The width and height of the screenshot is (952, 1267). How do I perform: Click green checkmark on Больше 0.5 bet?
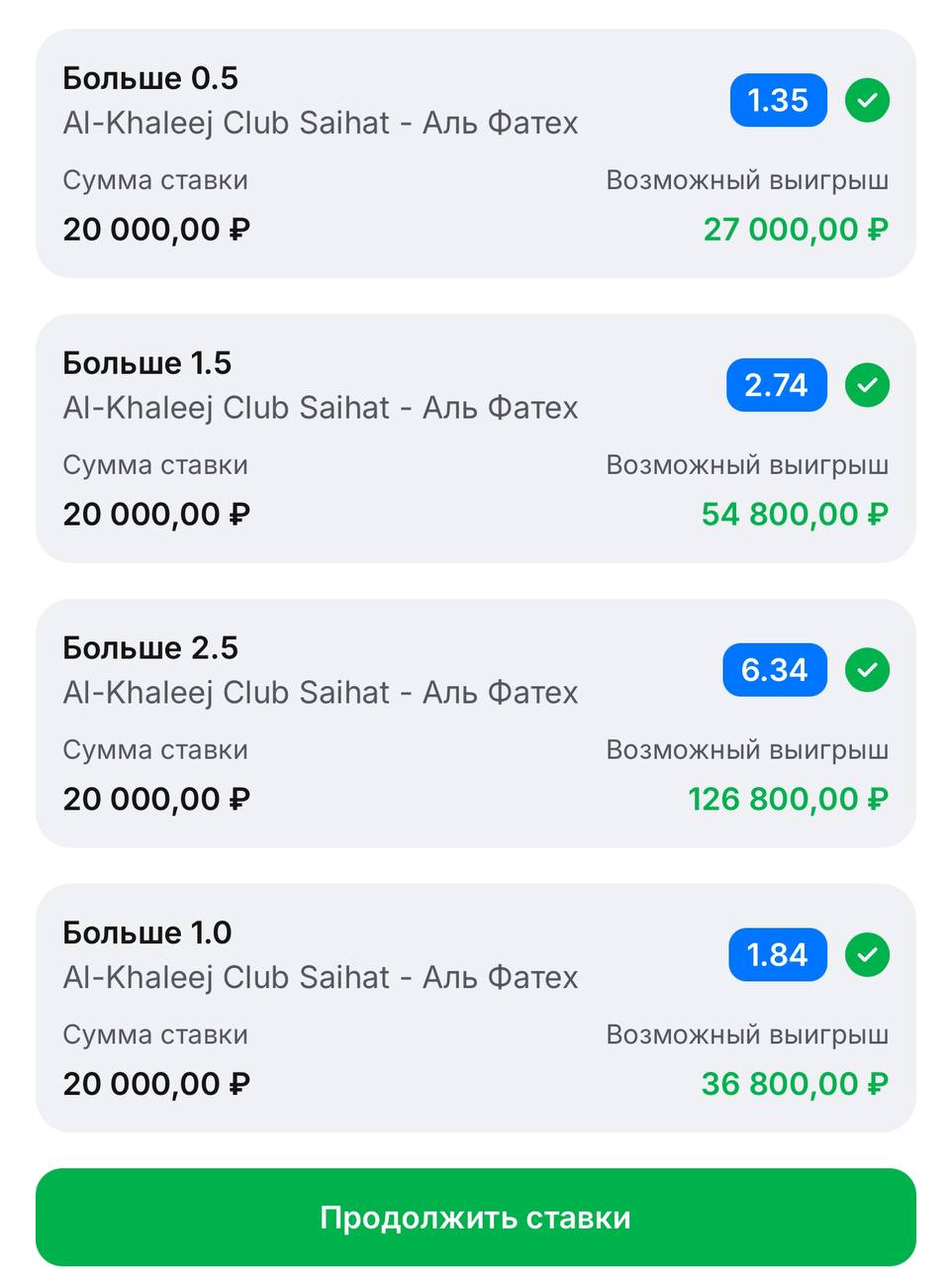coord(867,100)
